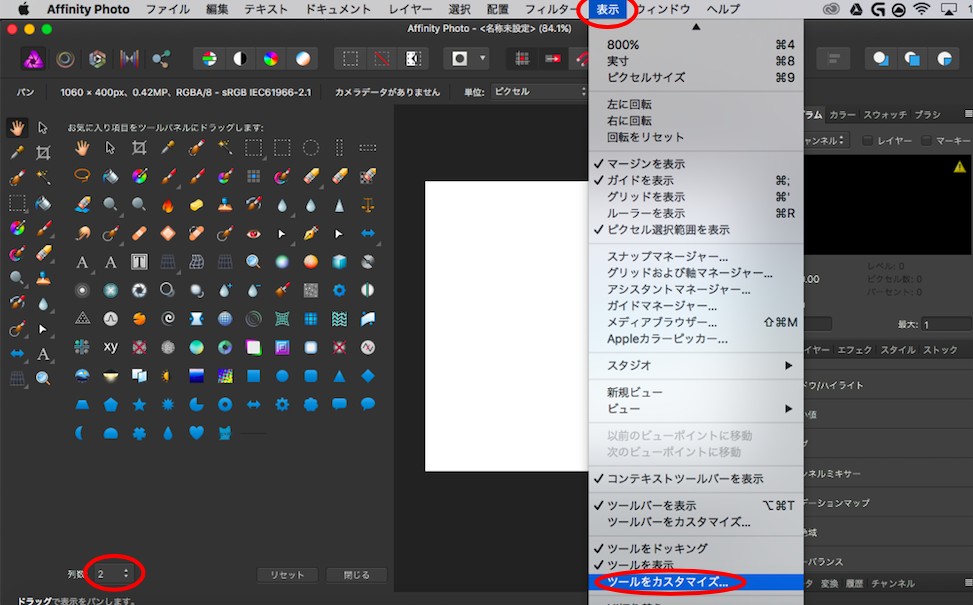The height and width of the screenshot is (605, 973).
Task: Click the リセット button
Action: 287,575
